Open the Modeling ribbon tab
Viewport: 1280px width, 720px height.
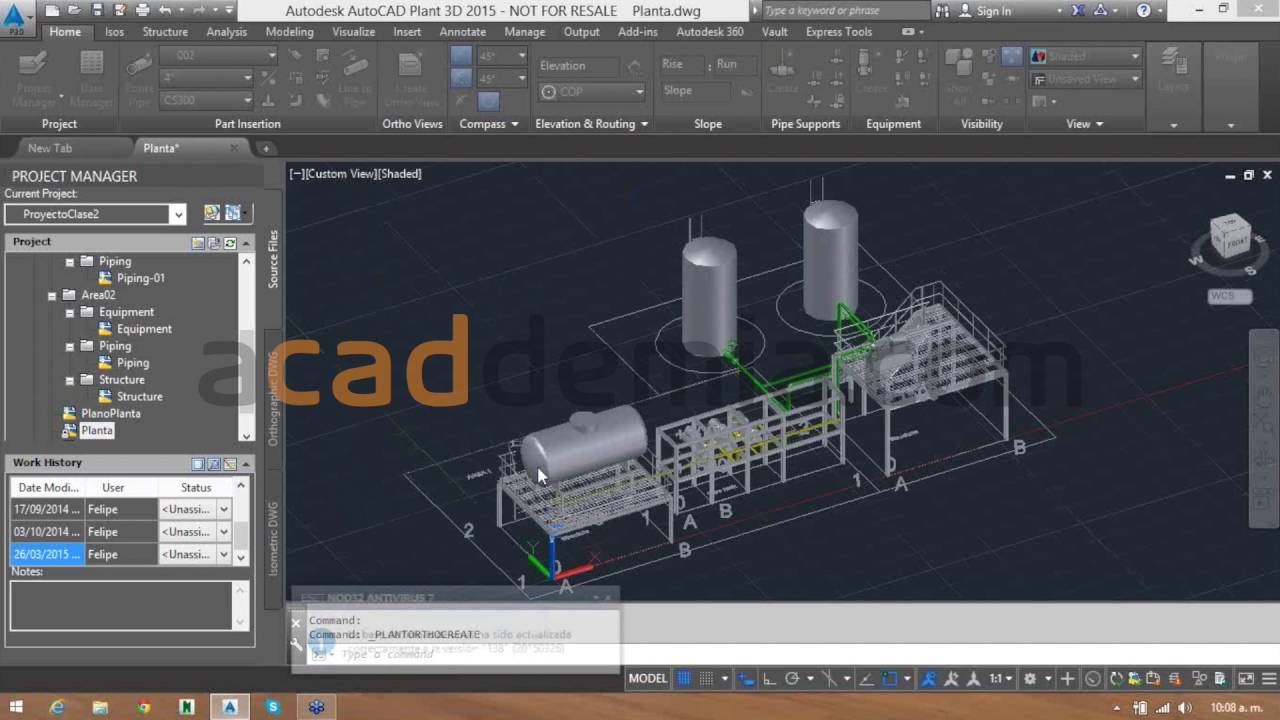tap(289, 32)
